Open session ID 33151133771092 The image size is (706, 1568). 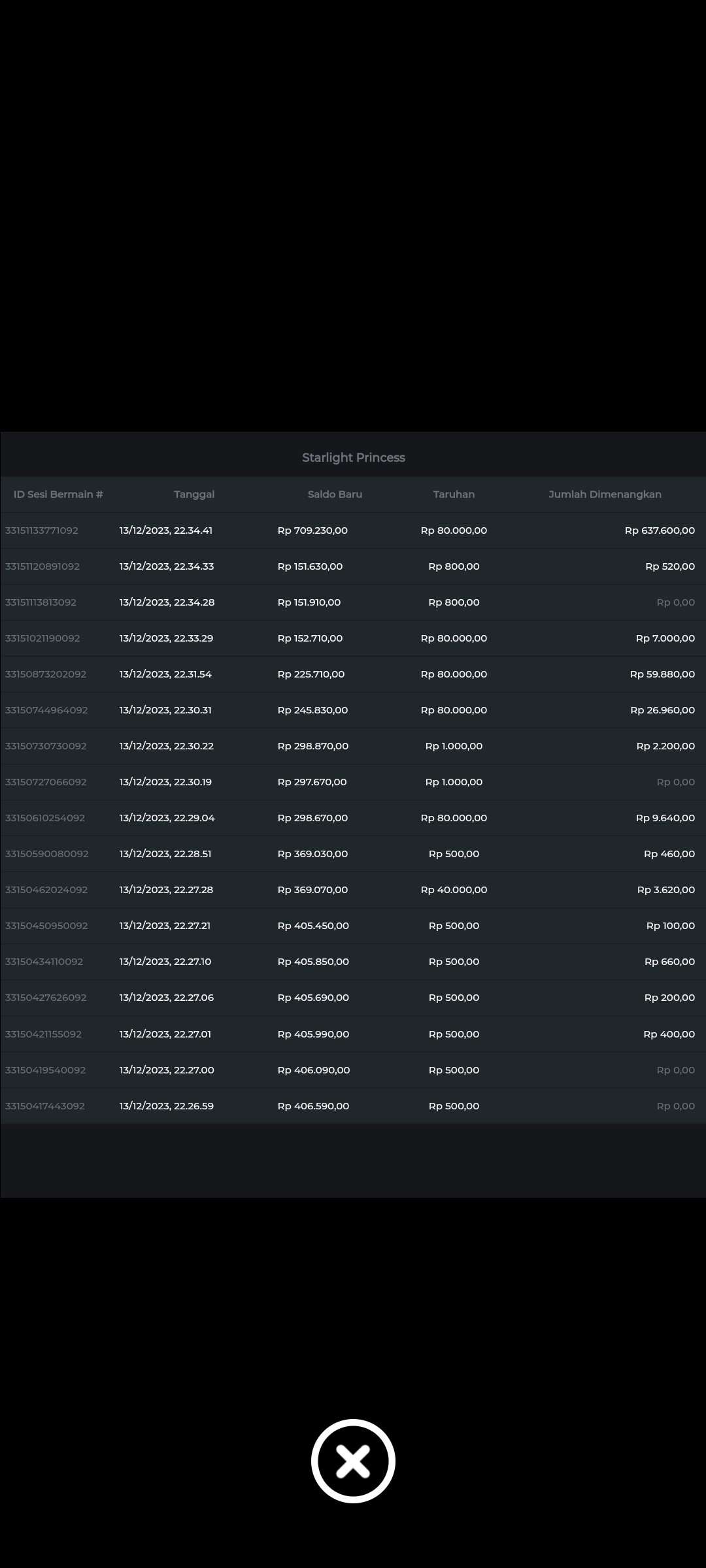tap(42, 531)
